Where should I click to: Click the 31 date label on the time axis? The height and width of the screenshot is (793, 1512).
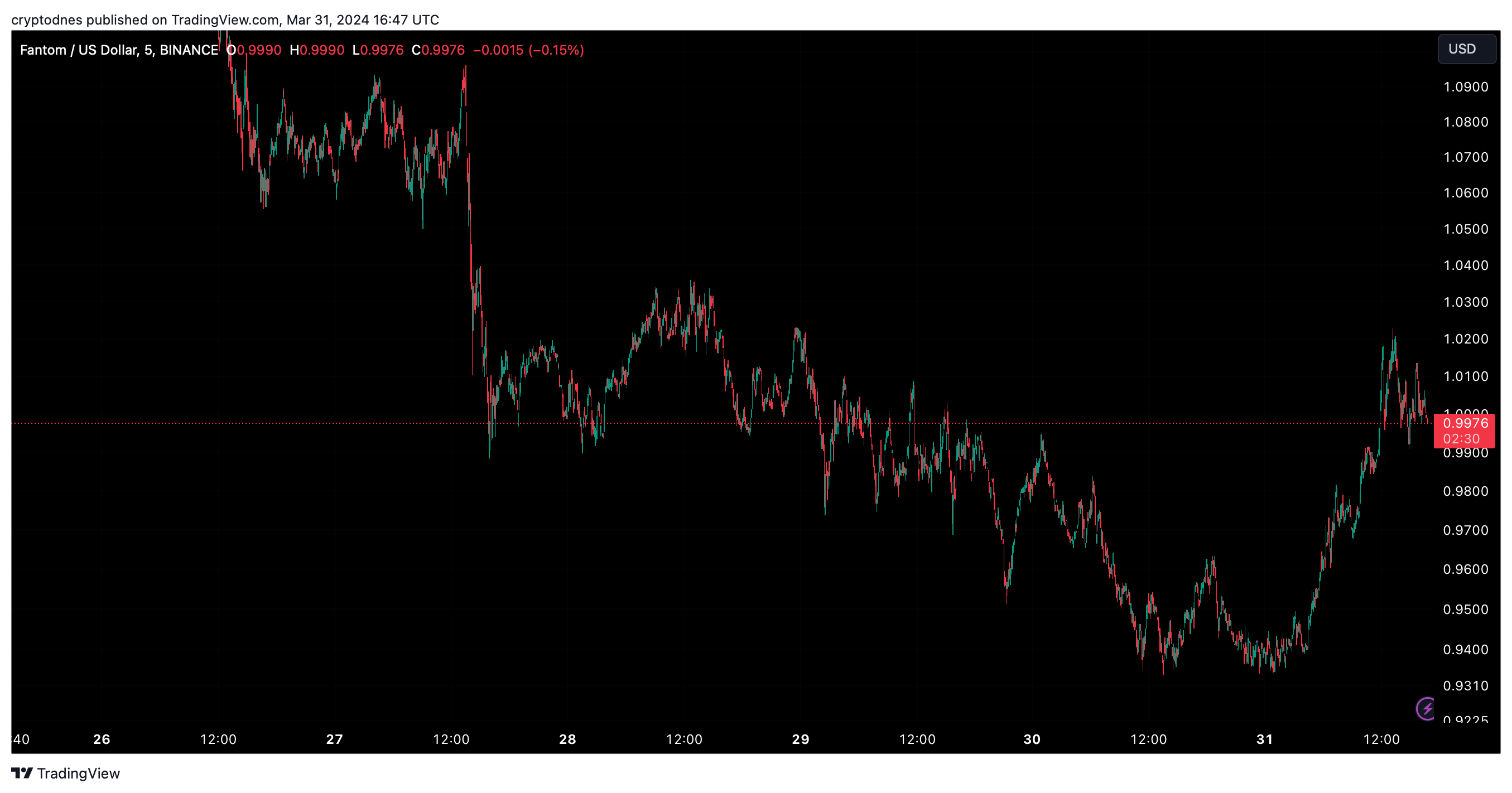(1264, 739)
